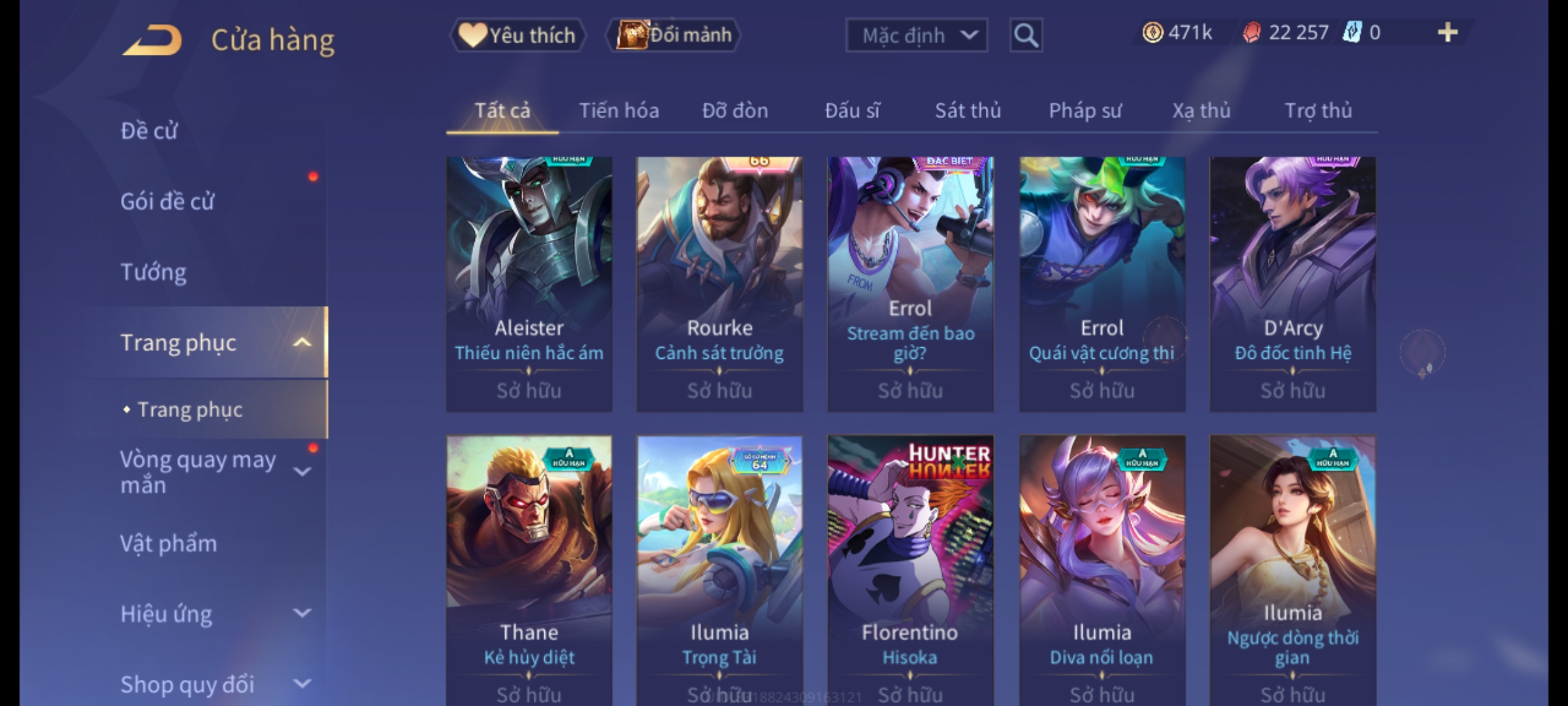This screenshot has height=706, width=1568.
Task: Select Florentino Hisoka skin card
Action: [x=910, y=570]
